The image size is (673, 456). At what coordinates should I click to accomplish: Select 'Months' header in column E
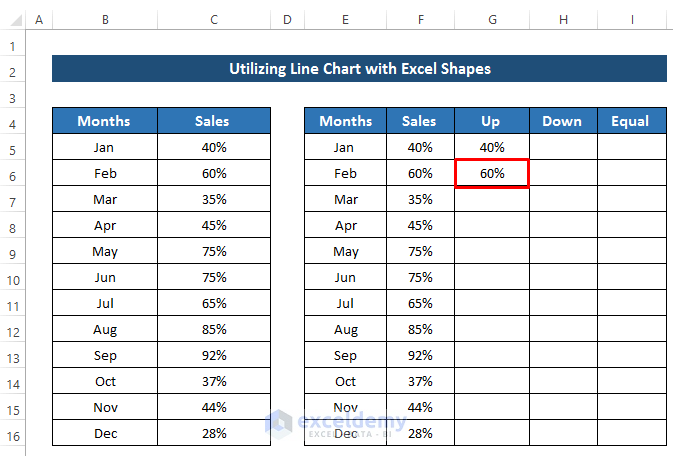(345, 121)
